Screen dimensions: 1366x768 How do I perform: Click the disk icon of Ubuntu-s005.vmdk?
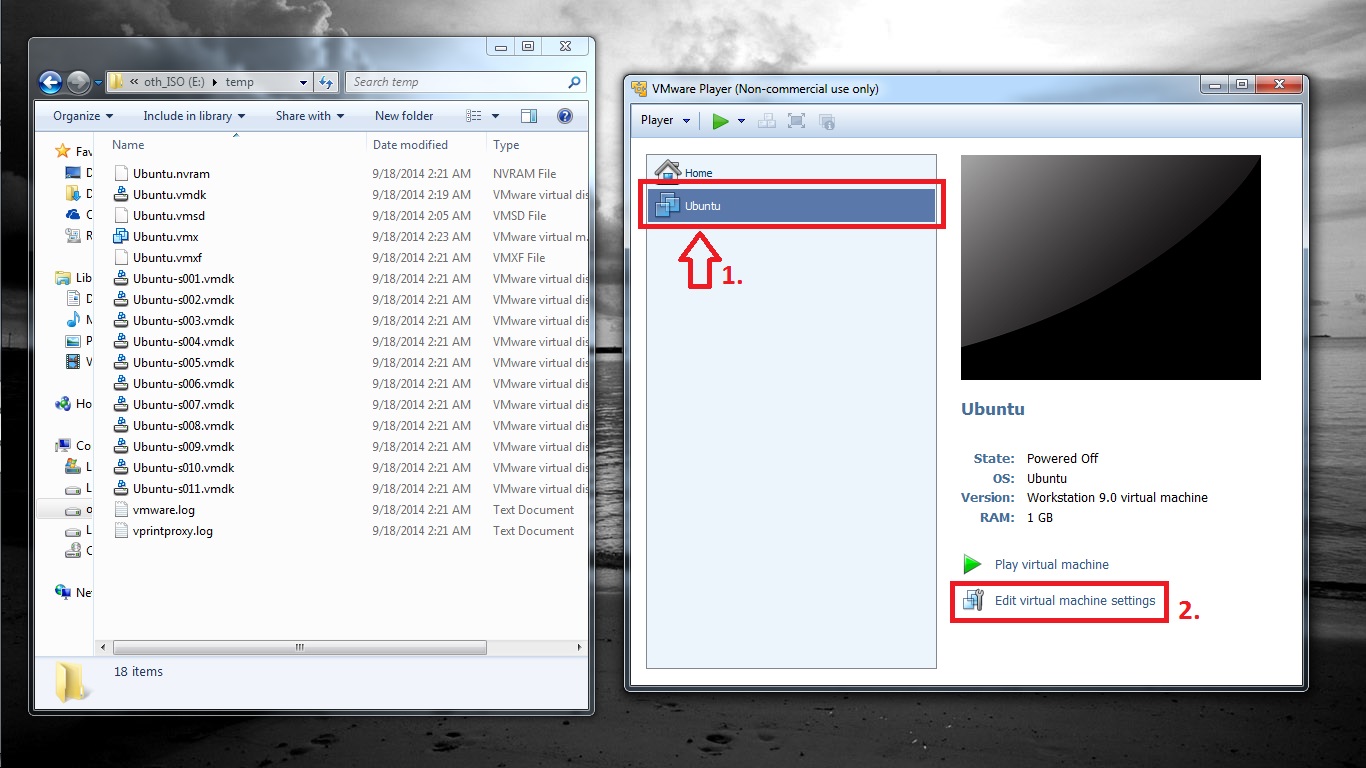(121, 362)
